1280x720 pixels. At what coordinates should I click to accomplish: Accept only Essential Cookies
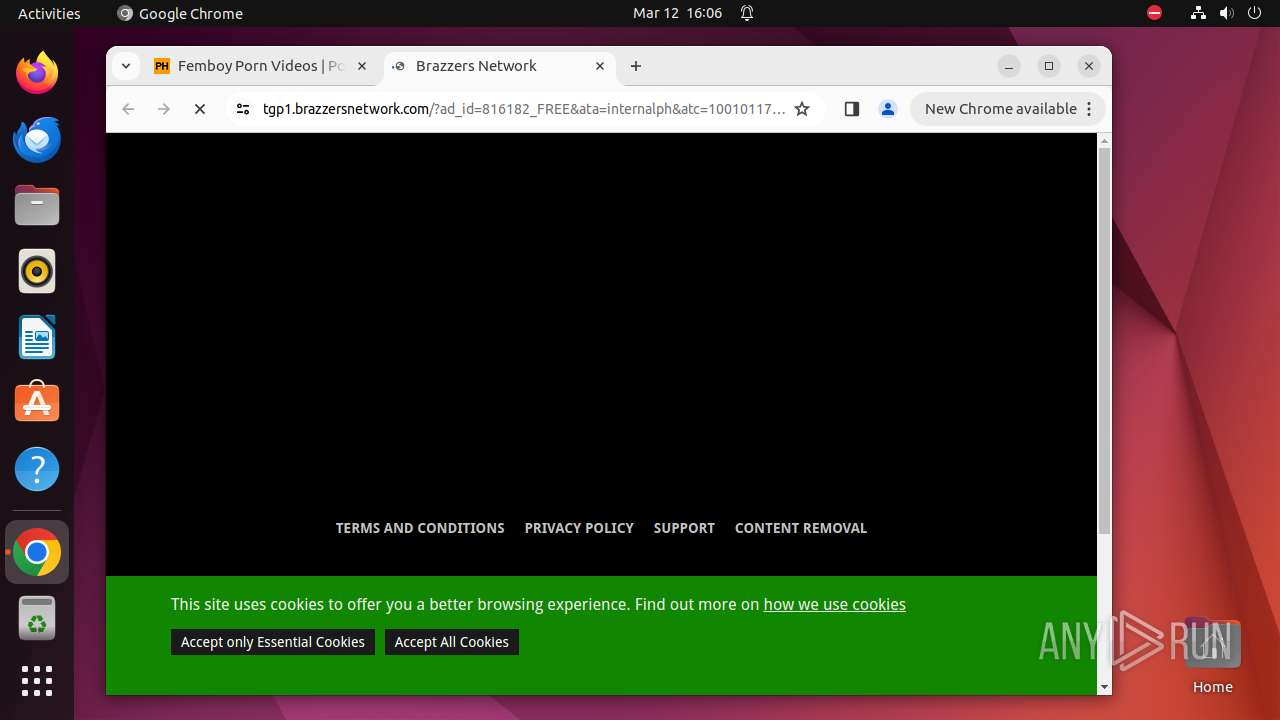[273, 642]
